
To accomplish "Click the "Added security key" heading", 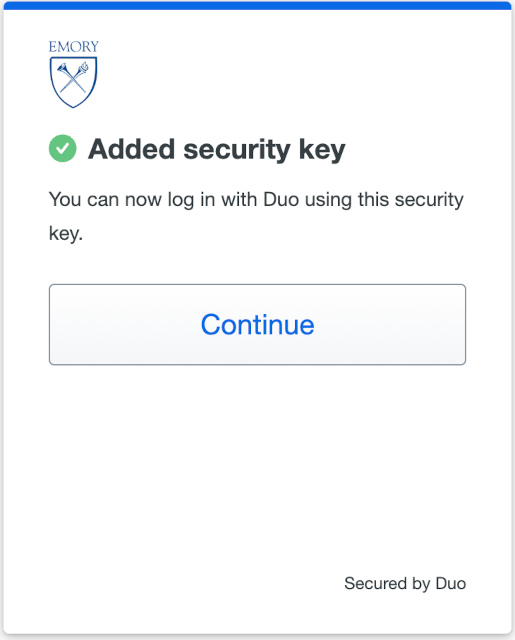I will click(x=217, y=149).
